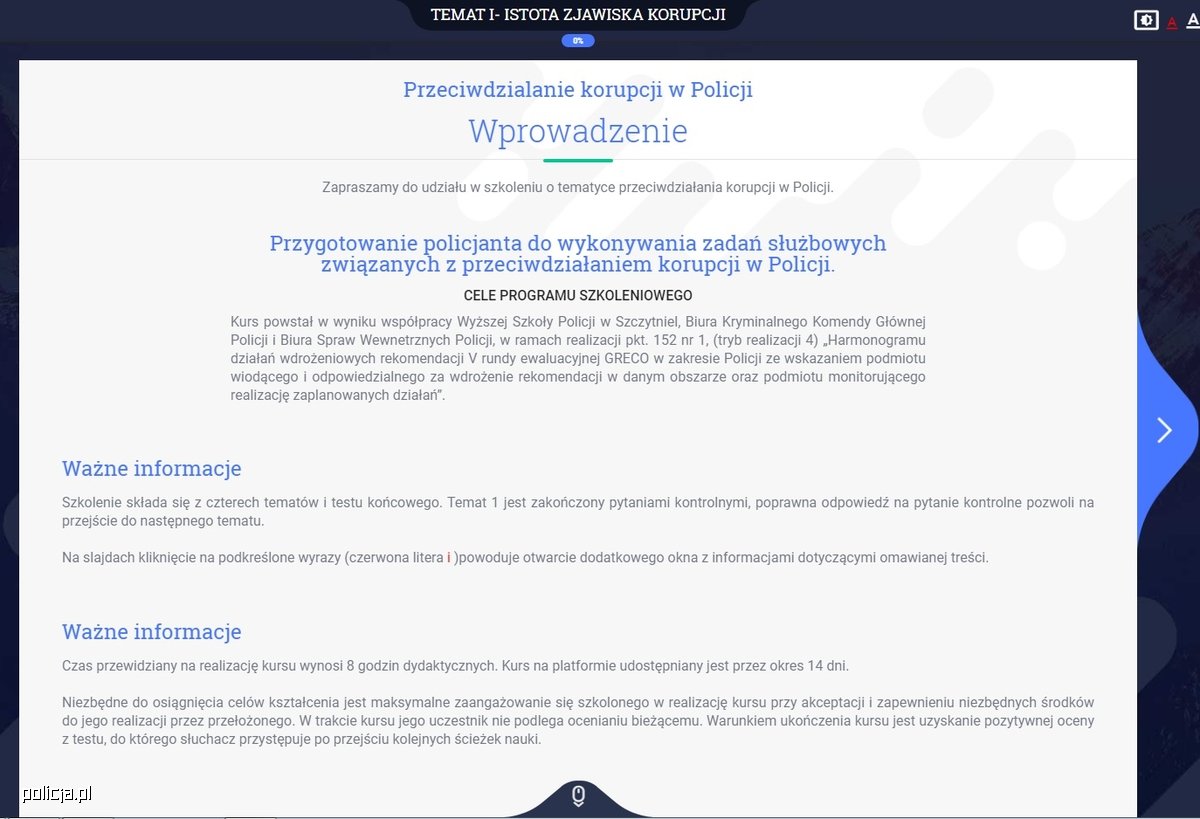Click the 0% course progress indicator
Image resolution: width=1200 pixels, height=819 pixels.
[578, 41]
